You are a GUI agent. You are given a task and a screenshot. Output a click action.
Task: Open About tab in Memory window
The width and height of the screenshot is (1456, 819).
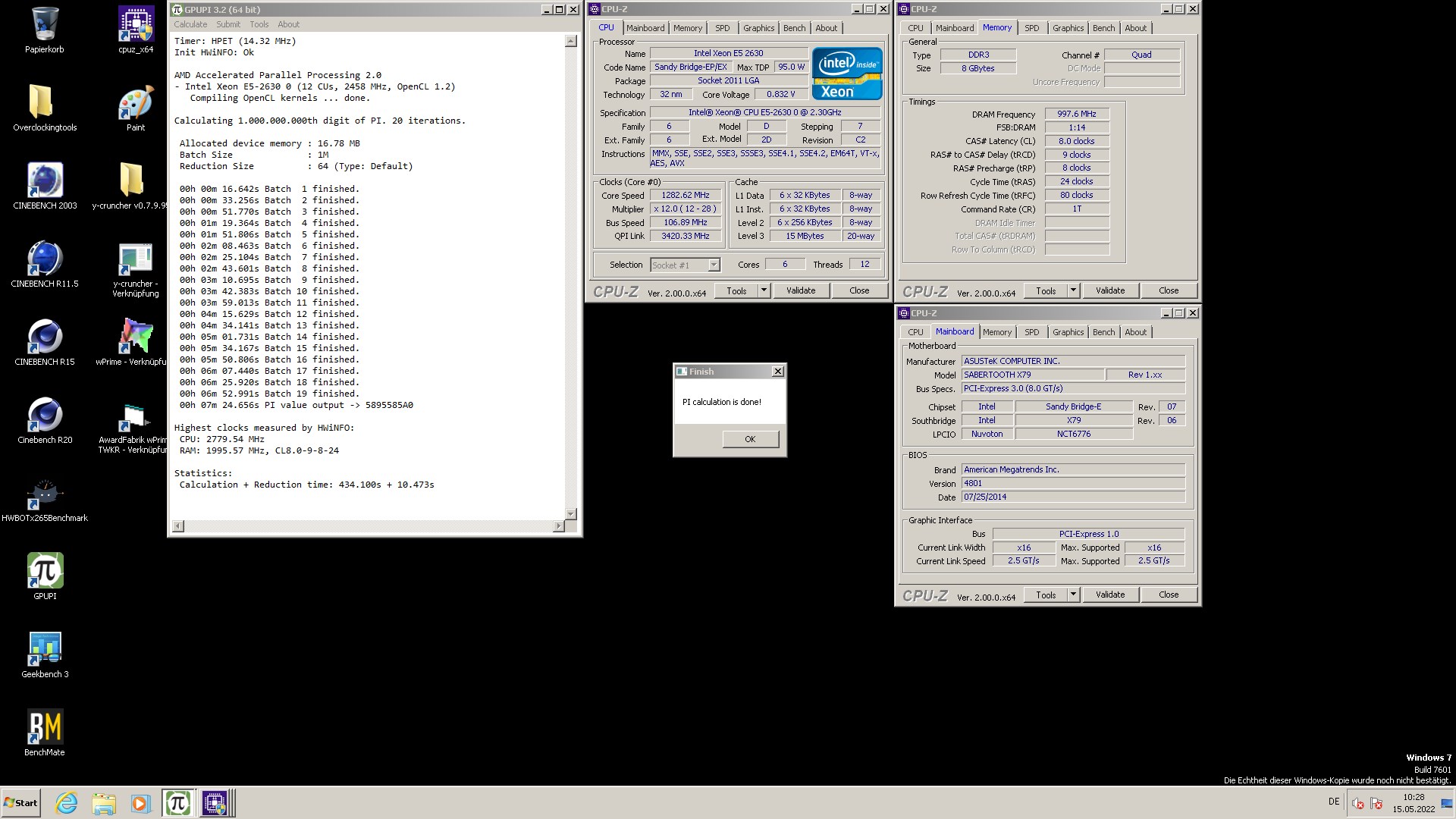coord(1135,28)
